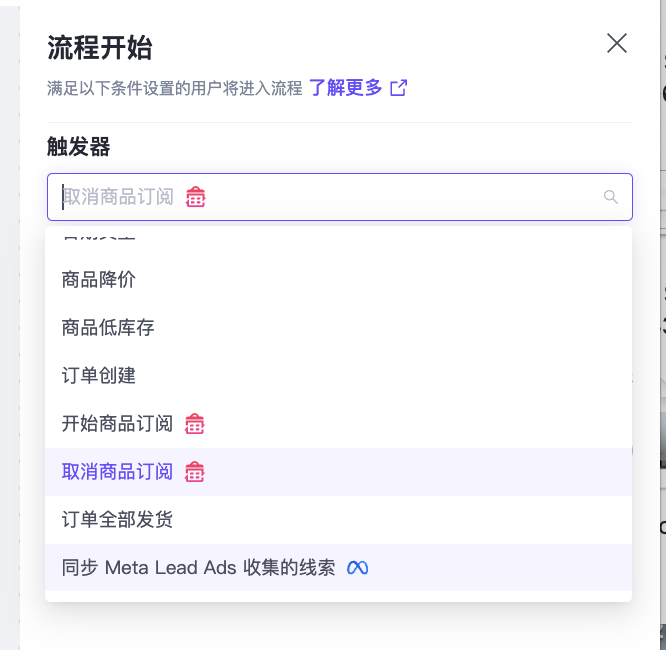Click the external link icon beside 了解更多
Image resolution: width=666 pixels, height=650 pixels.
(398, 88)
